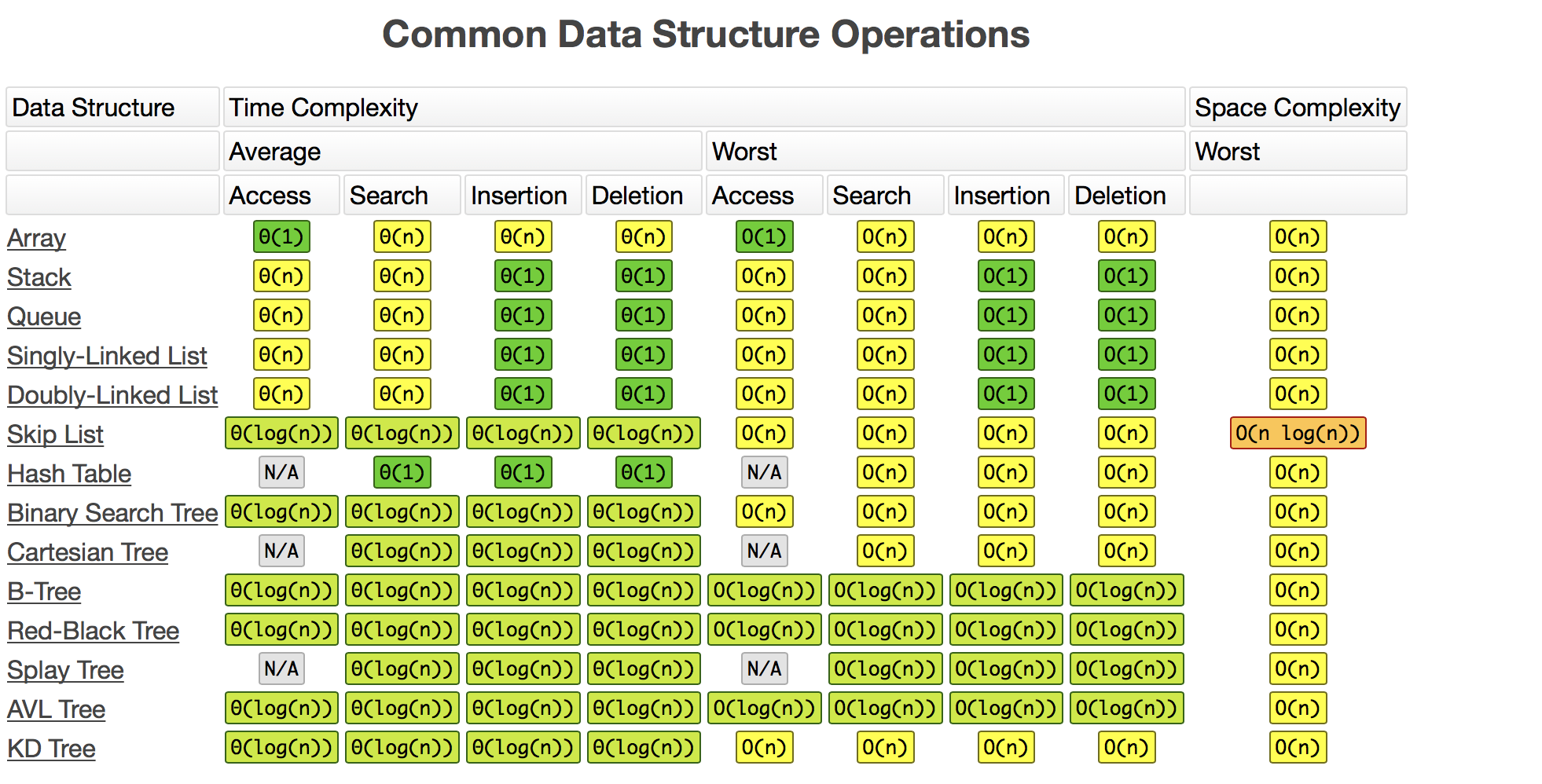Click the Stack link
Viewport: 1542px width, 784px height.
39,277
